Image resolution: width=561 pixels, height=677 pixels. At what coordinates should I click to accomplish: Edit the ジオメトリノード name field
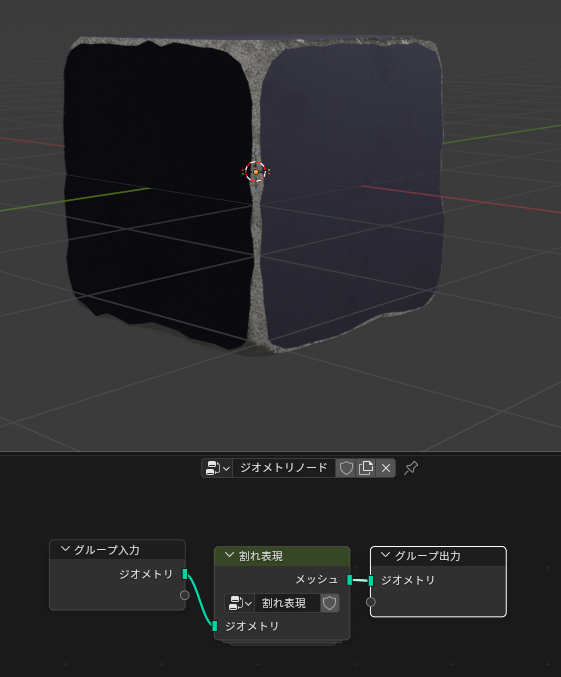tap(284, 468)
